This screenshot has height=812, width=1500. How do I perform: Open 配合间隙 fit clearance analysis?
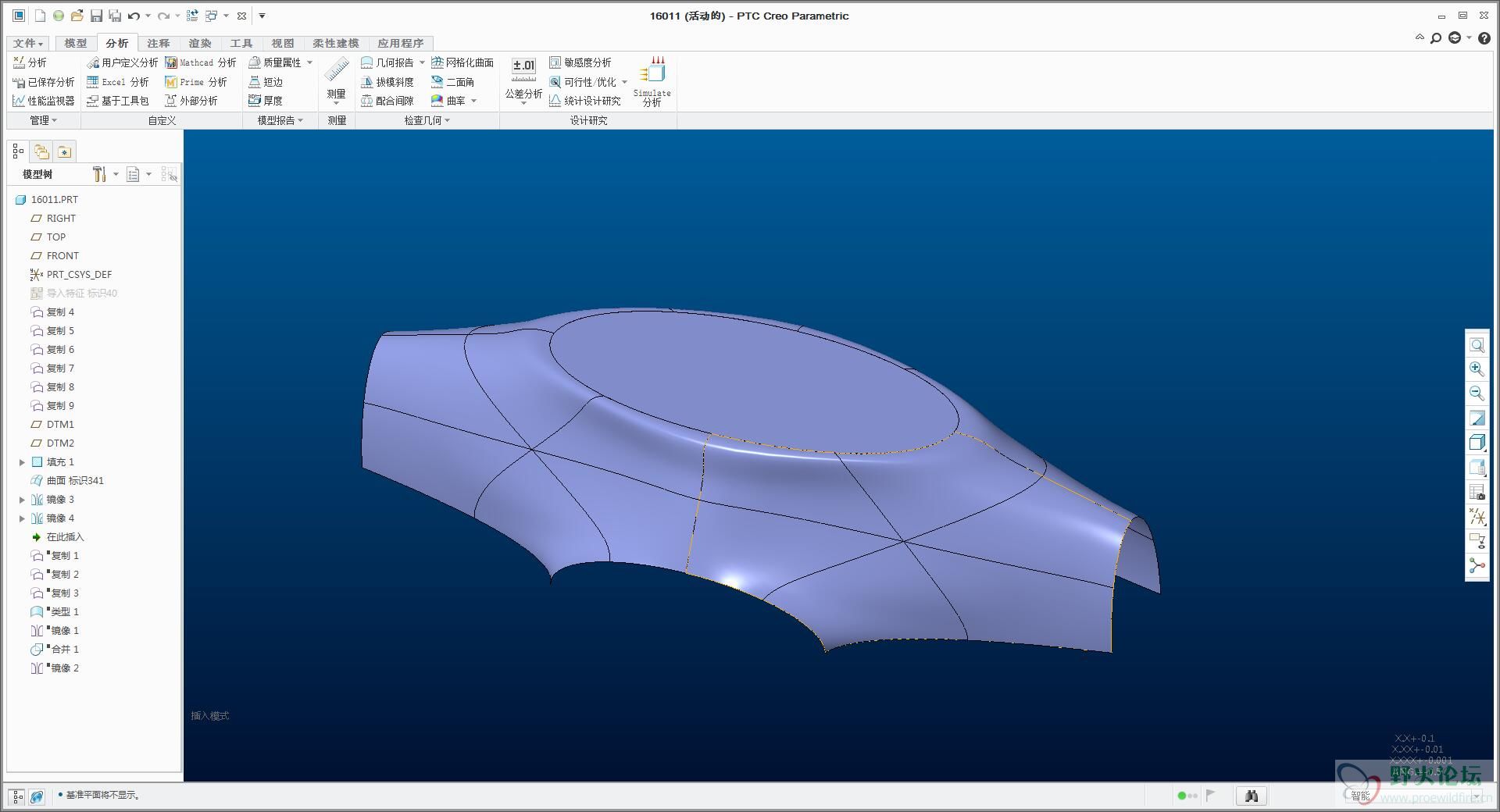[387, 101]
